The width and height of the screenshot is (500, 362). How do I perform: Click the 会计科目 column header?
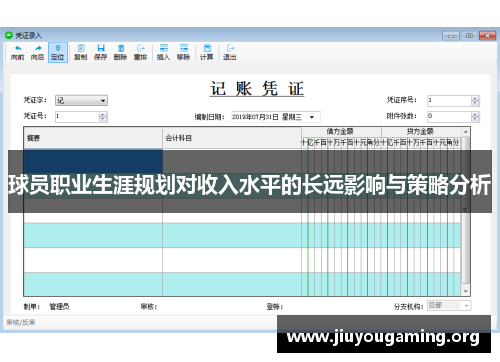pyautogui.click(x=232, y=138)
